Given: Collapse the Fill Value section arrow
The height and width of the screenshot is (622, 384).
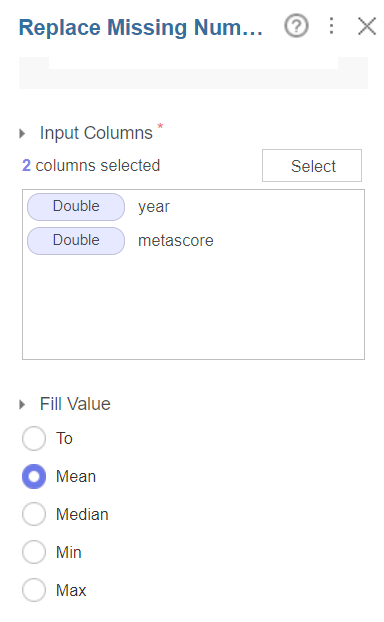Looking at the screenshot, I should 22,405.
